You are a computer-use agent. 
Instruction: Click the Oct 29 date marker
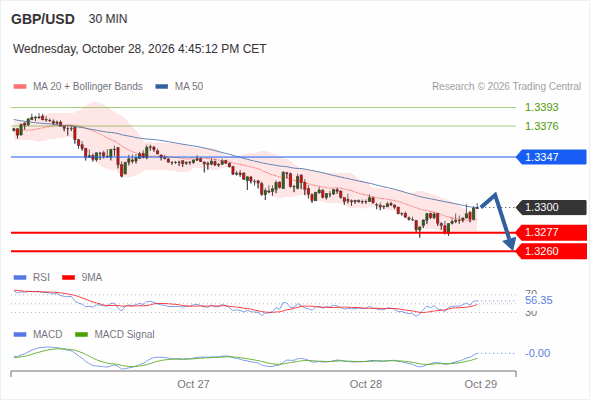pyautogui.click(x=481, y=384)
